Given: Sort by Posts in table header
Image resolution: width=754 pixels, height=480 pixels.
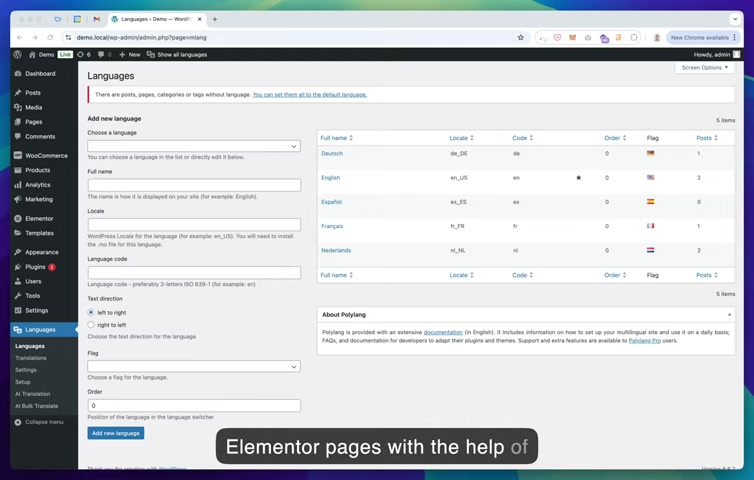Looking at the screenshot, I should (706, 138).
